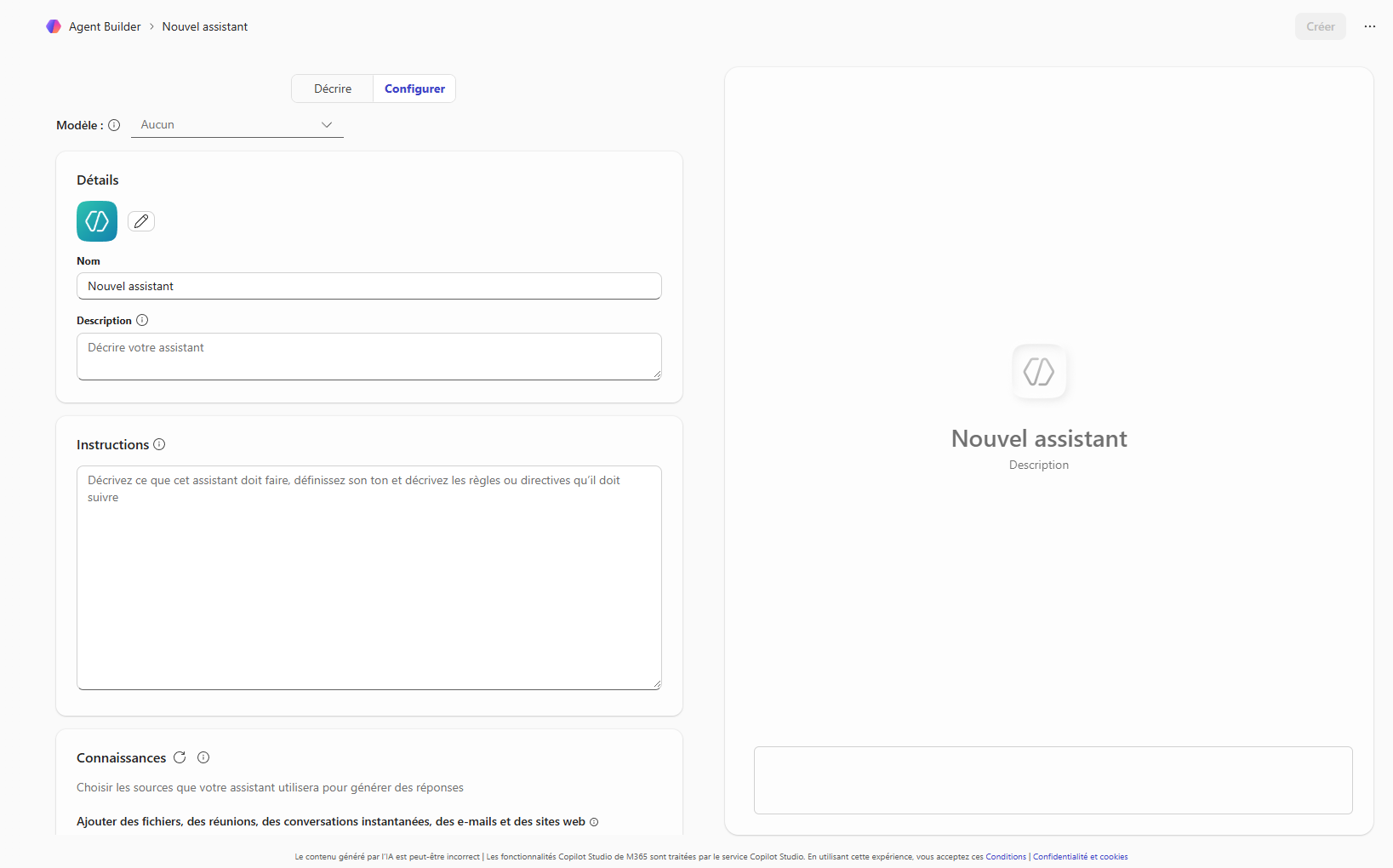Open the Instructions info tooltip
1393x868 pixels.
[159, 444]
